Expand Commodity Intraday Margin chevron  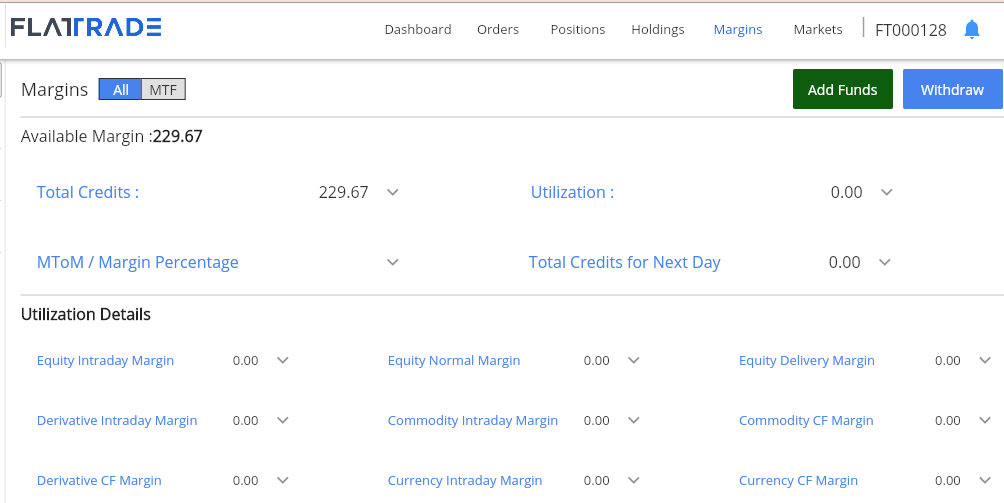pyautogui.click(x=633, y=420)
